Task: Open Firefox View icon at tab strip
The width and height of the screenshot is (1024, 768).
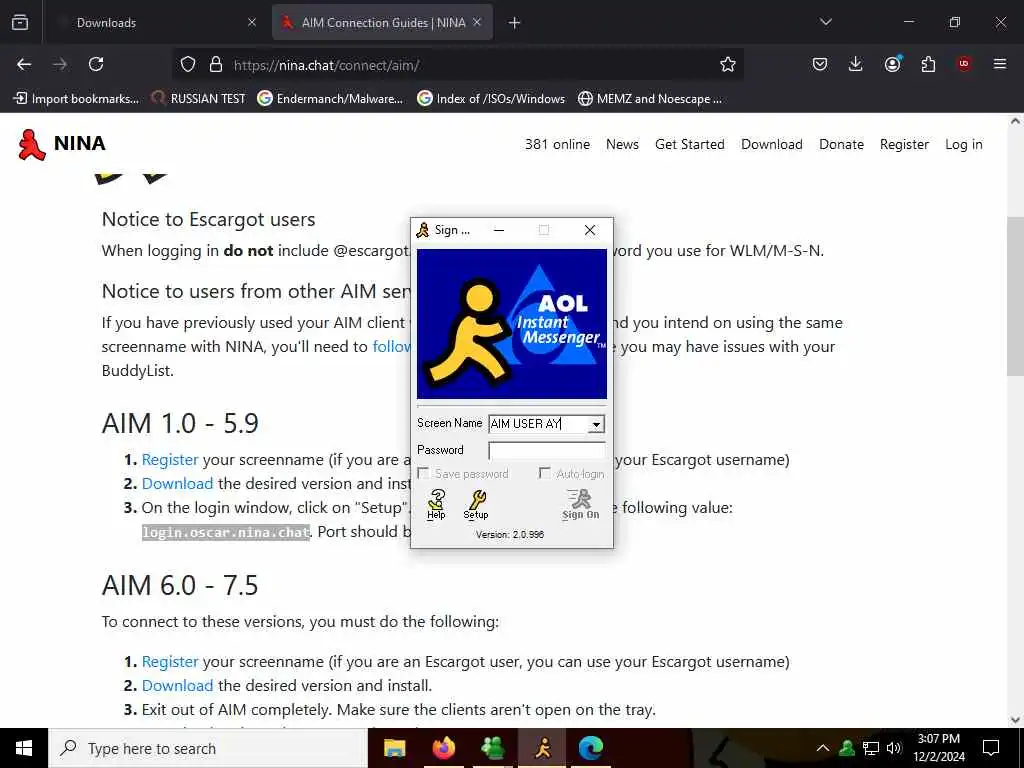Action: pos(20,22)
